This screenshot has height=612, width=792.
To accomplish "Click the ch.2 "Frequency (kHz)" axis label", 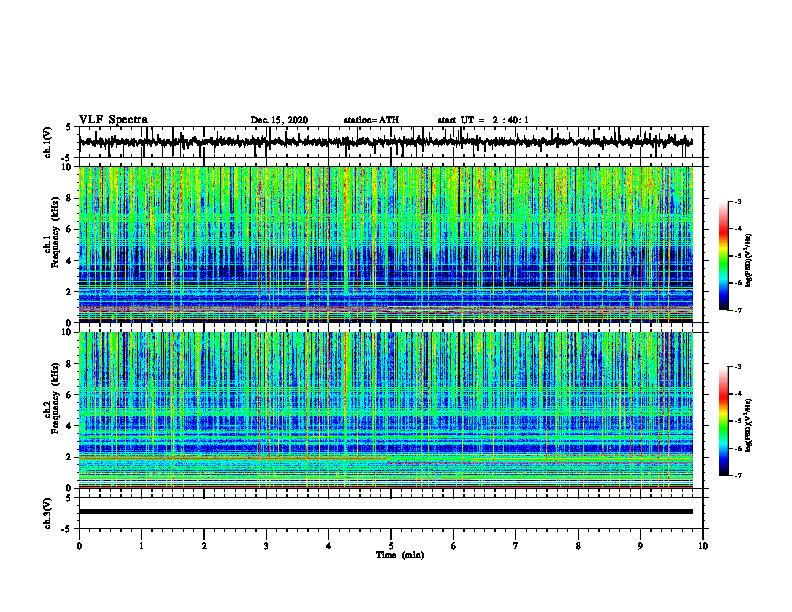I will [55, 398].
